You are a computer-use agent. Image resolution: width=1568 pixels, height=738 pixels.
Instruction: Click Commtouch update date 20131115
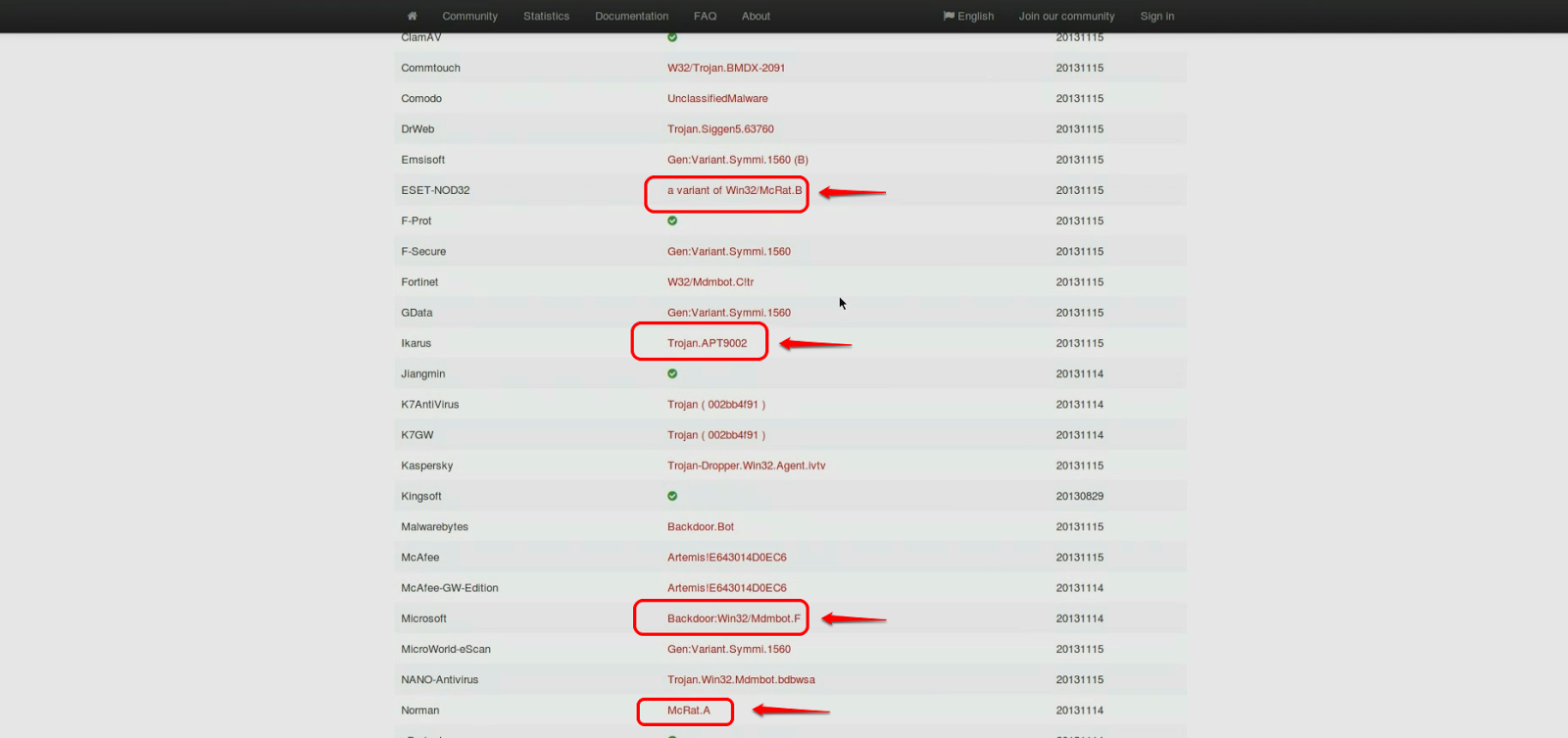[x=1079, y=68]
